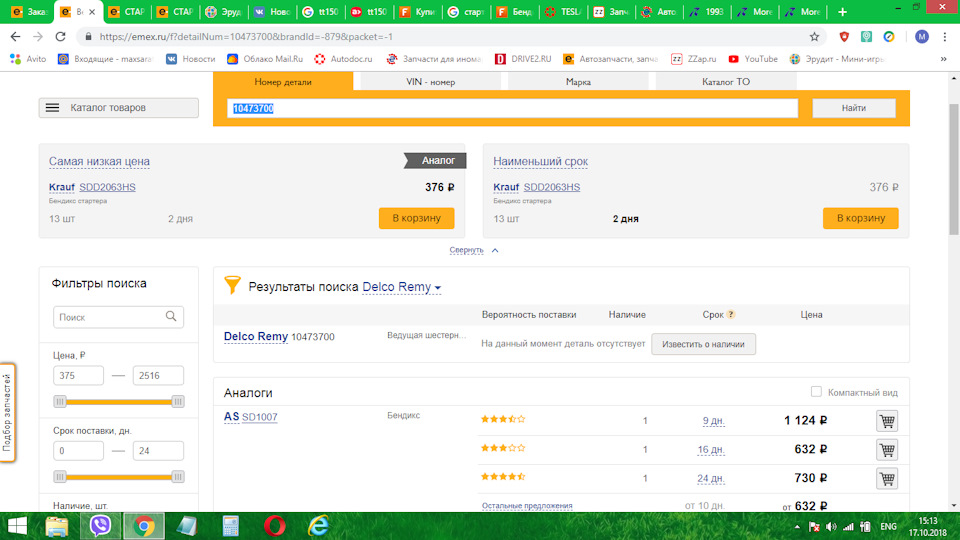Click the Найти search button
Screen dimensions: 960x540
[853, 108]
